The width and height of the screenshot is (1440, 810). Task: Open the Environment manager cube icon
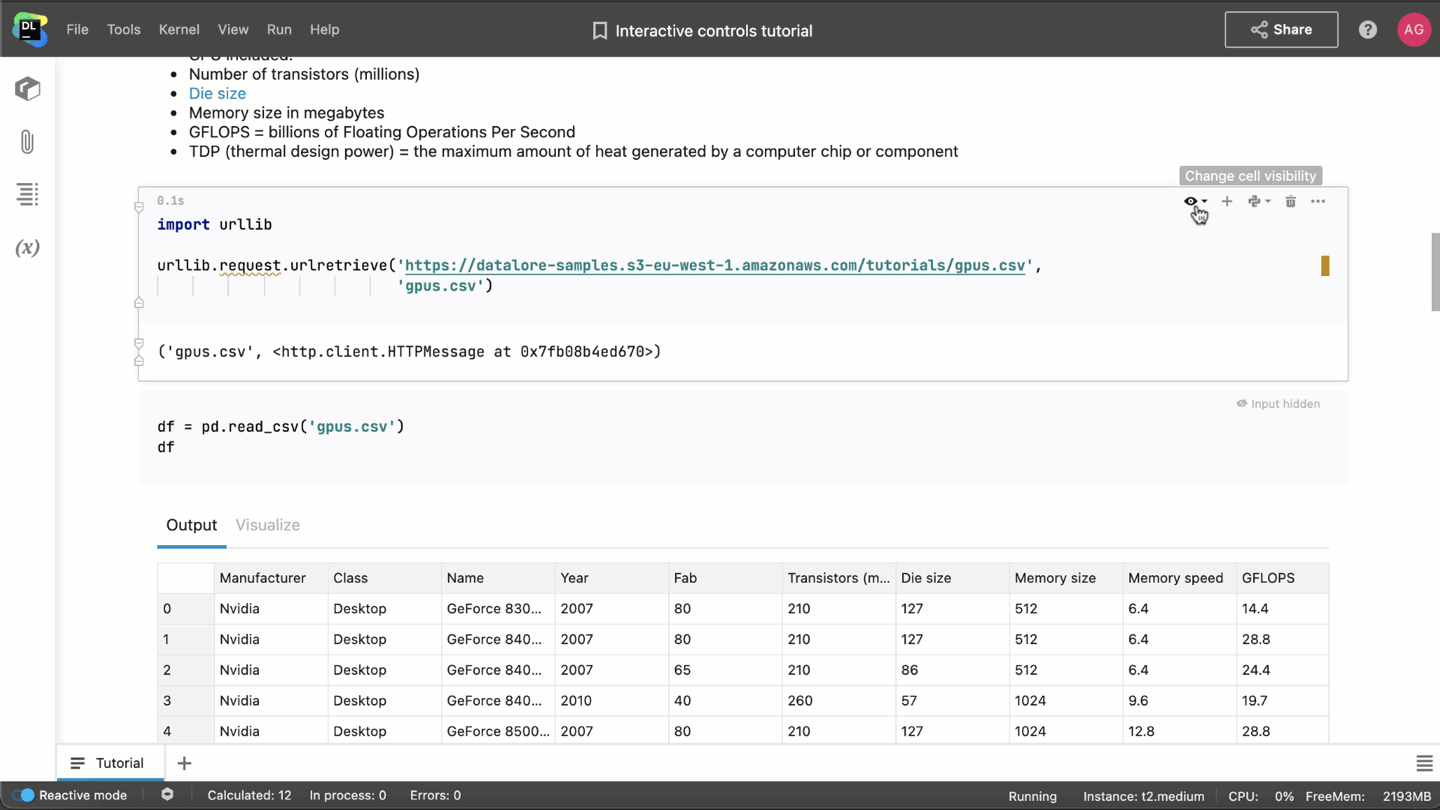(x=28, y=89)
